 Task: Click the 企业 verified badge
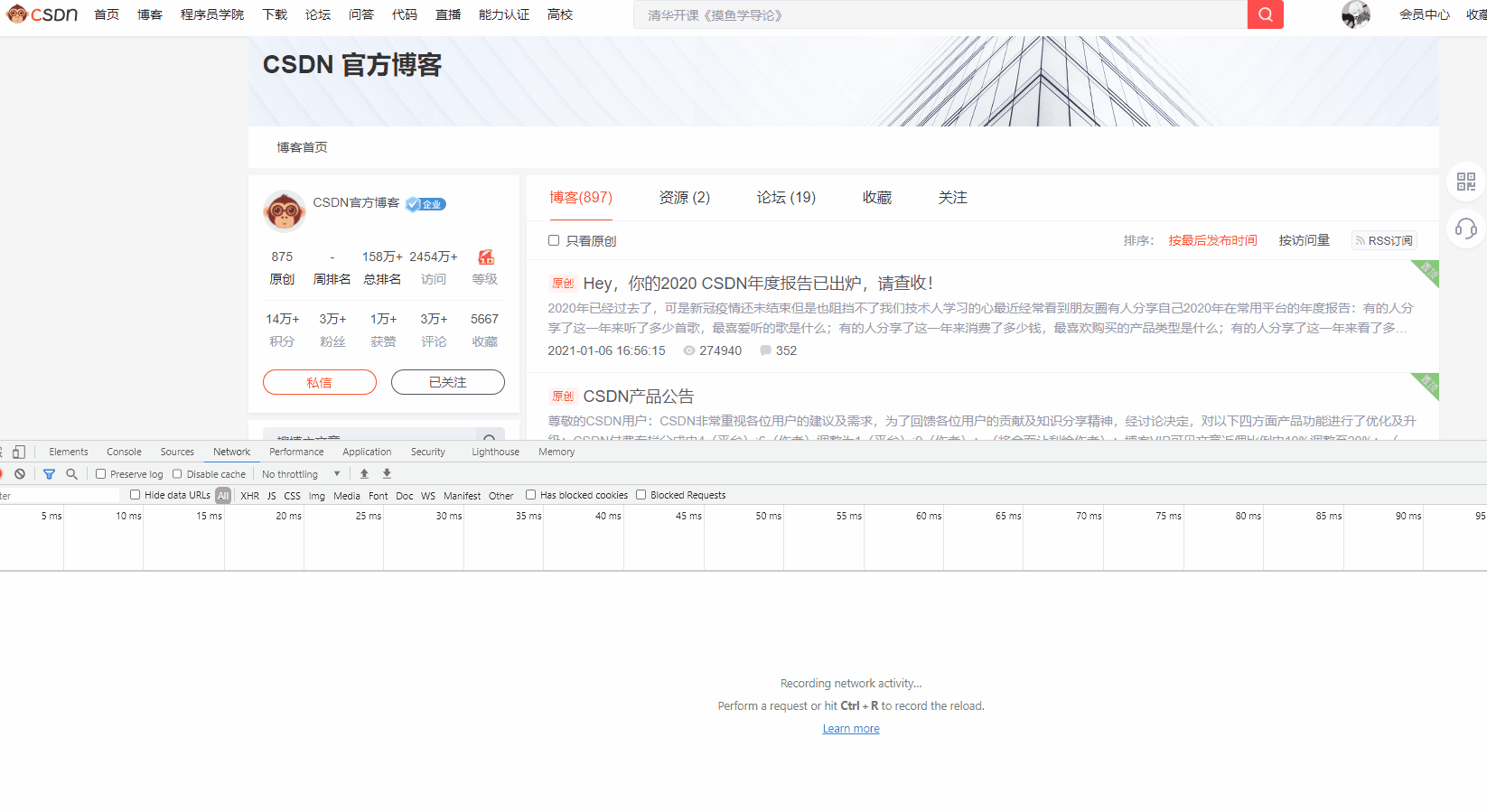point(426,204)
